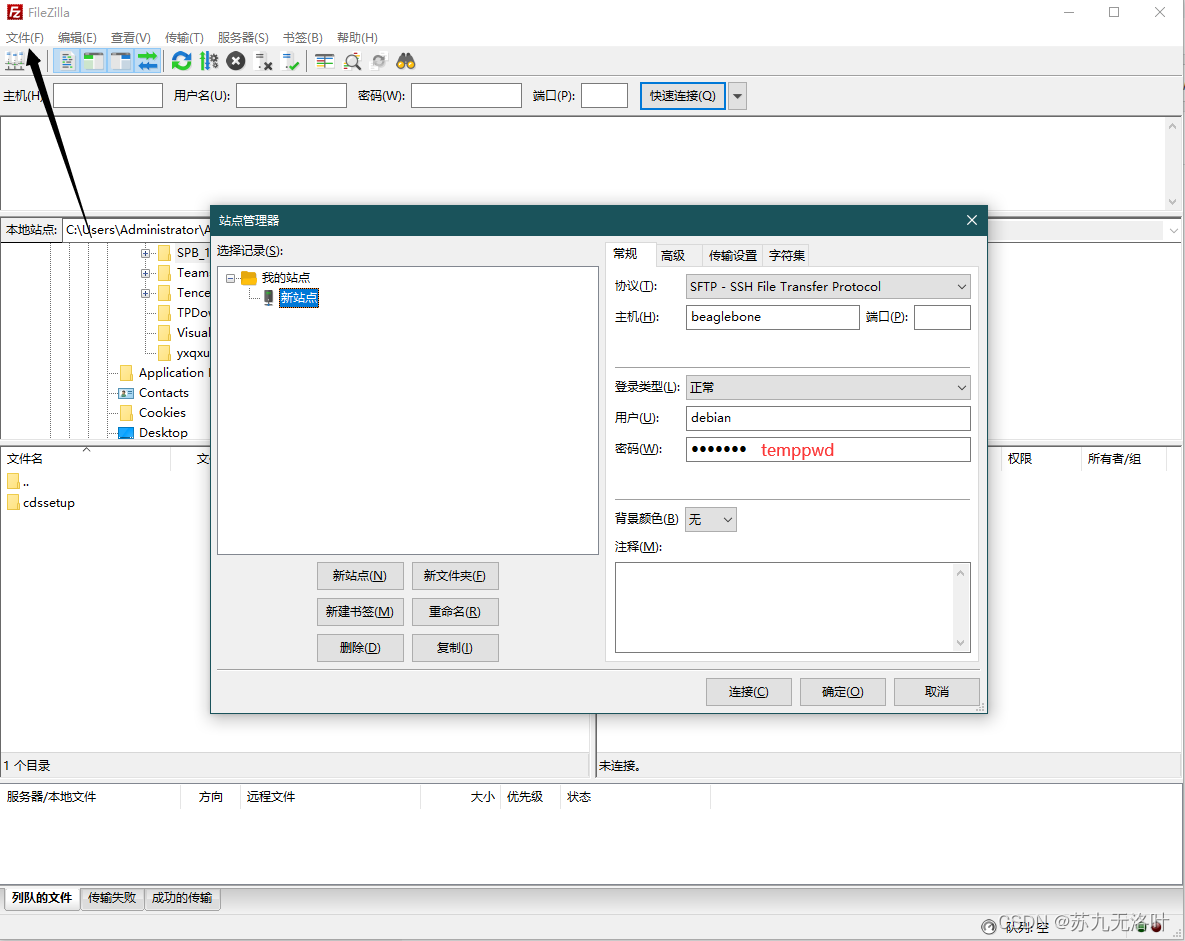Click the 删除(D) button
Screen dimensions: 1185x941
[360, 648]
